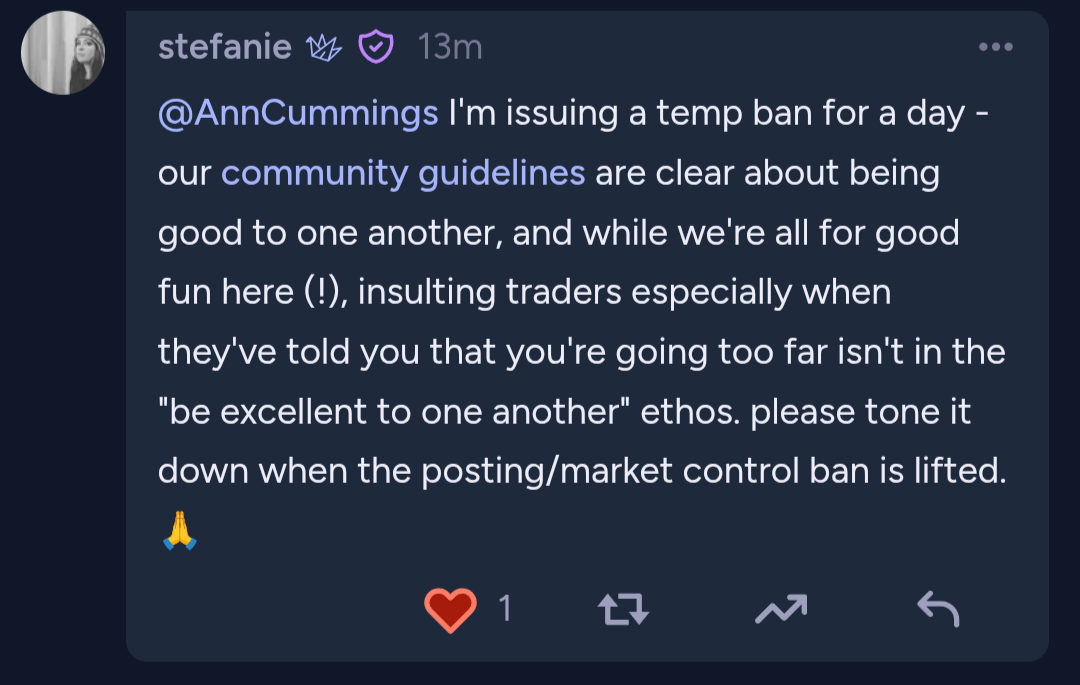Like stefanie's comment with the heart icon

tap(450, 609)
